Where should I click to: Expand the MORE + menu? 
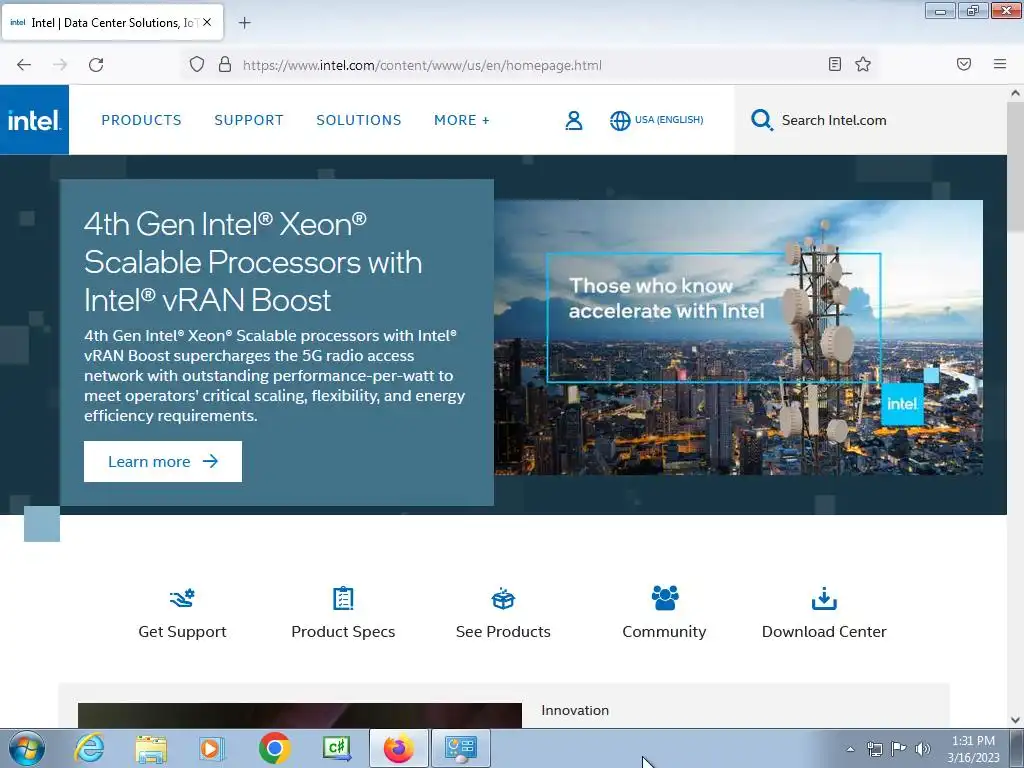coord(462,120)
